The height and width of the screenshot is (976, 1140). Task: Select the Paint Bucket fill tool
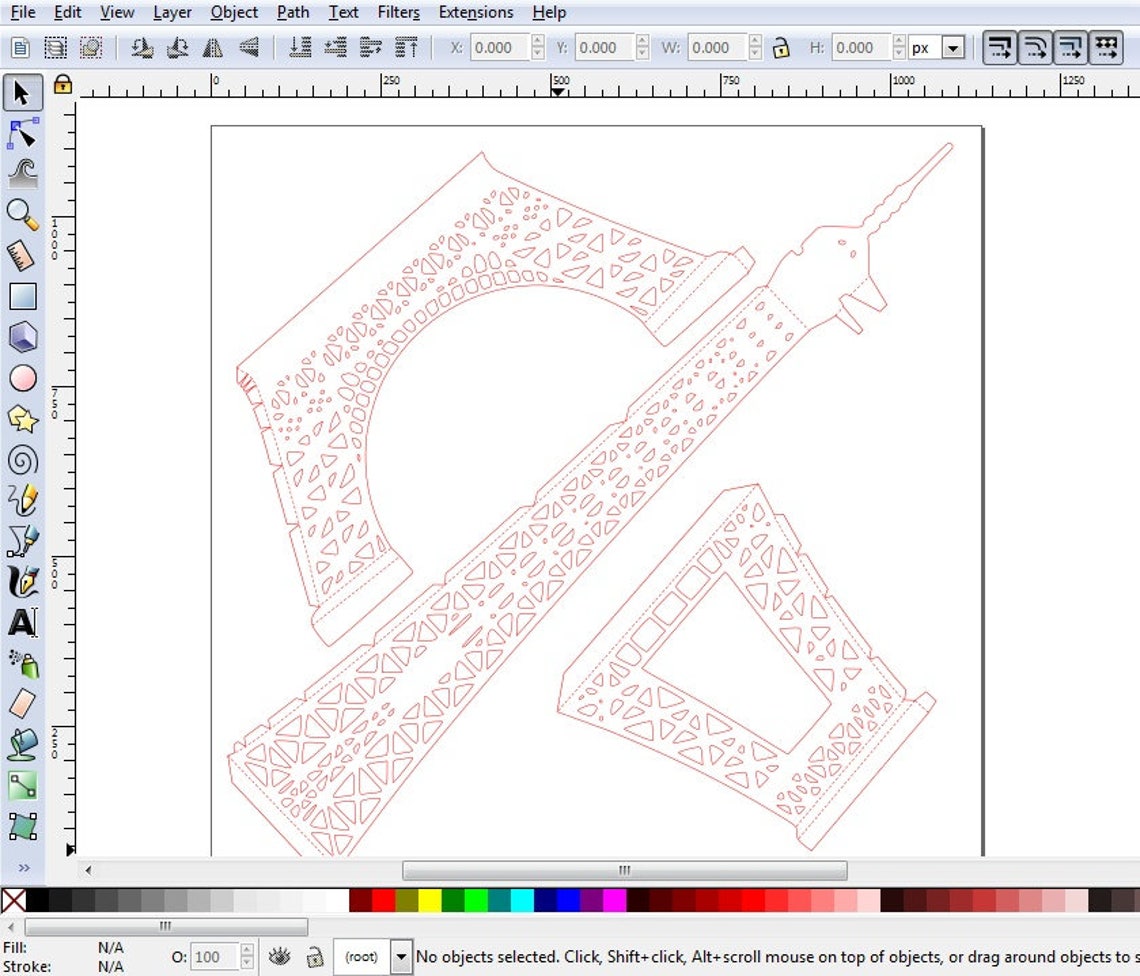pyautogui.click(x=23, y=745)
